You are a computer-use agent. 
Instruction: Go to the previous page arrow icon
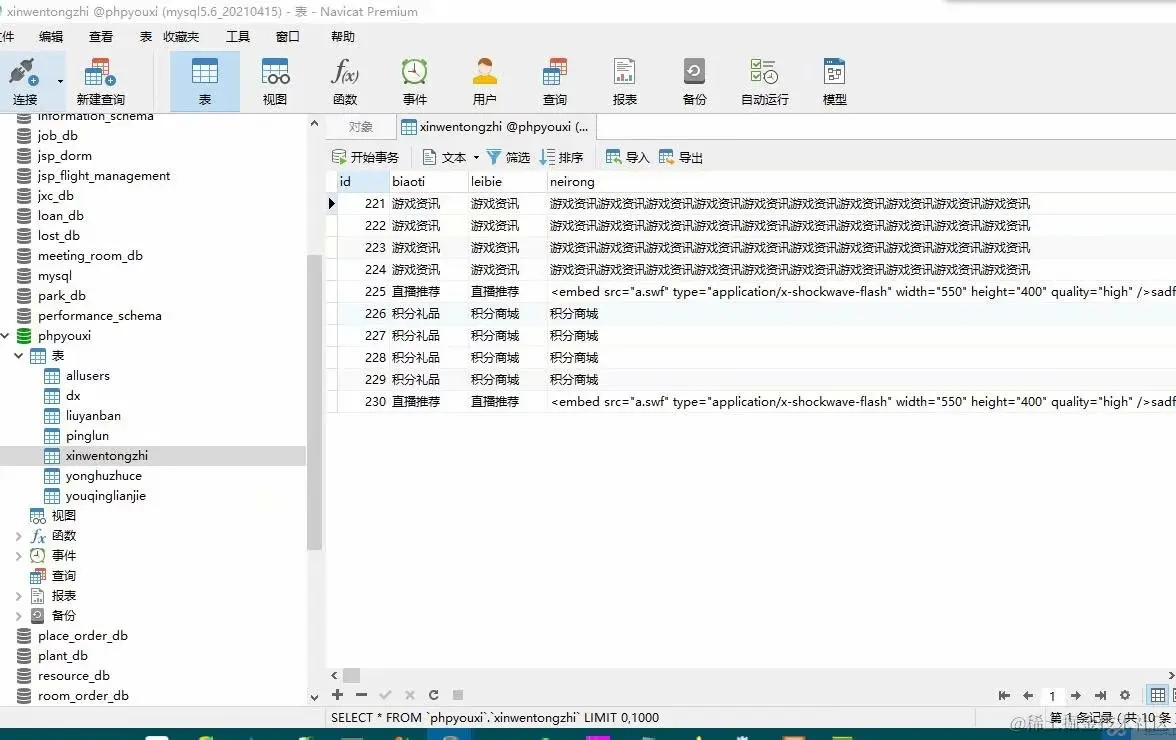1028,696
